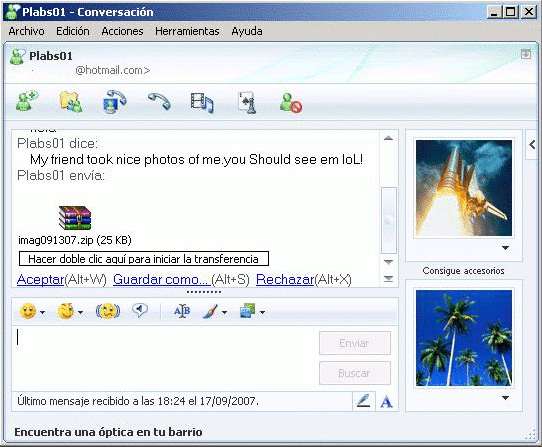Image resolution: width=542 pixels, height=447 pixels.
Task: Switch to text mode with the A icon
Action: 386,402
